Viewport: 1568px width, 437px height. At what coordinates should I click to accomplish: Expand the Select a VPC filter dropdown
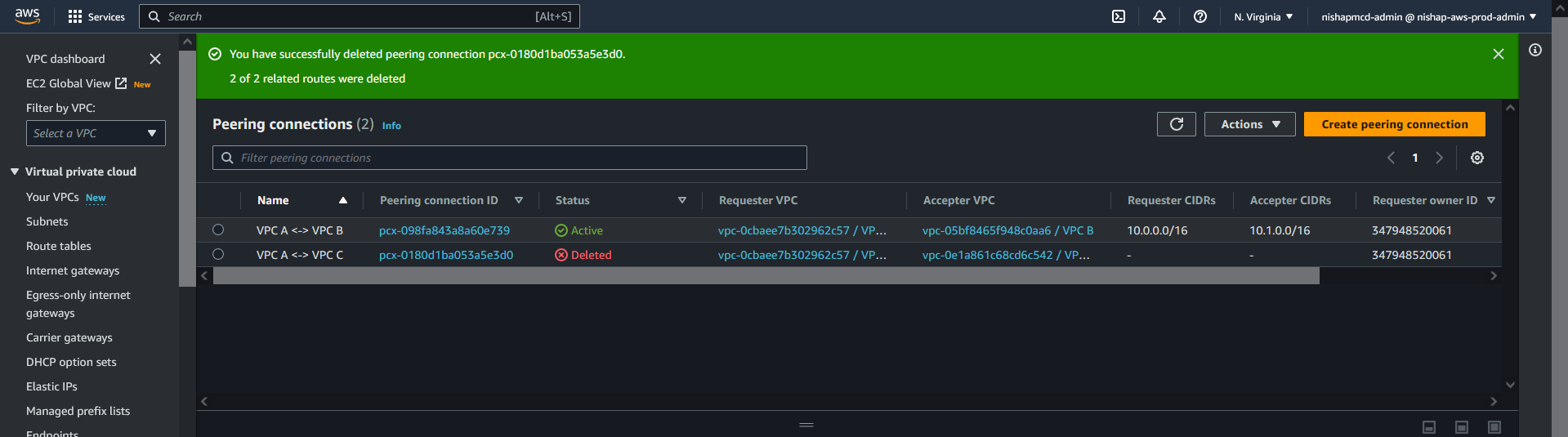[96, 133]
